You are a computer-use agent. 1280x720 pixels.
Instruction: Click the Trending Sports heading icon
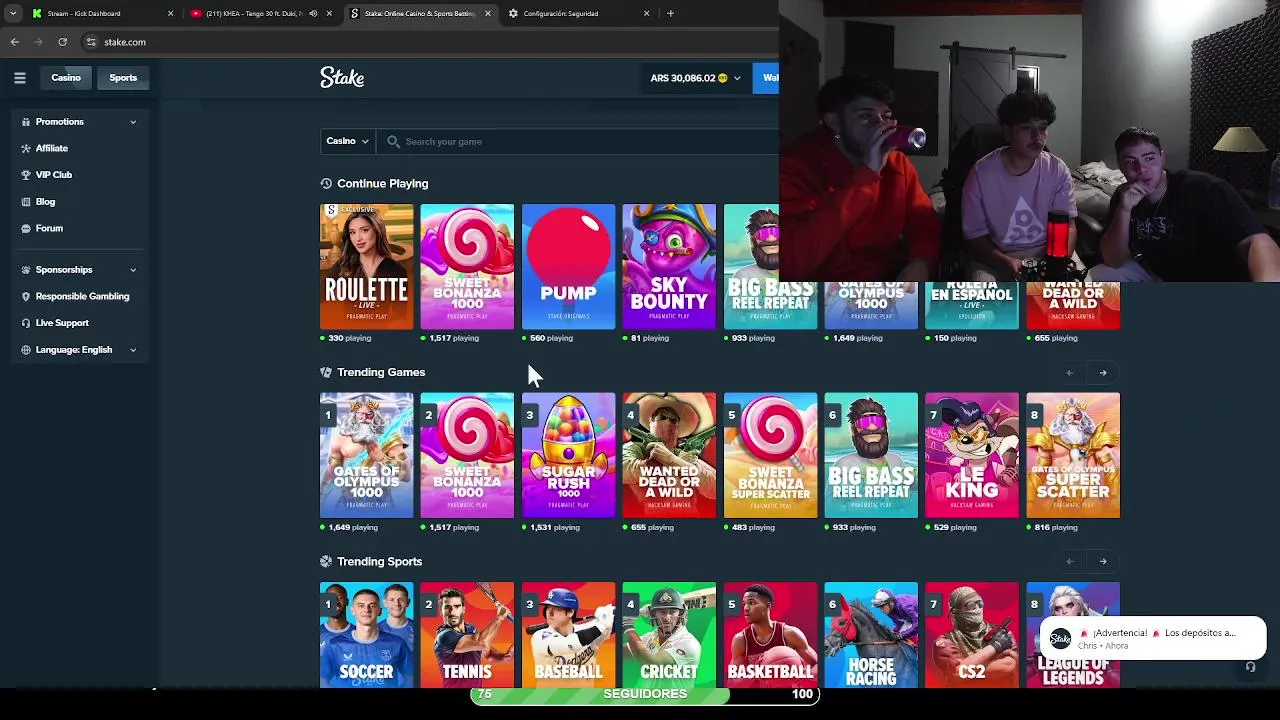[x=326, y=562]
